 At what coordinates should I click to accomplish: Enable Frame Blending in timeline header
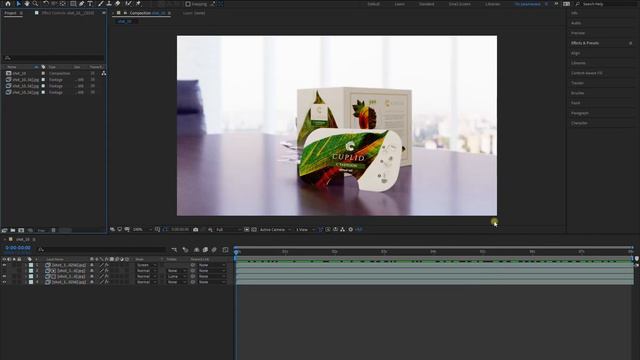pyautogui.click(x=205, y=249)
